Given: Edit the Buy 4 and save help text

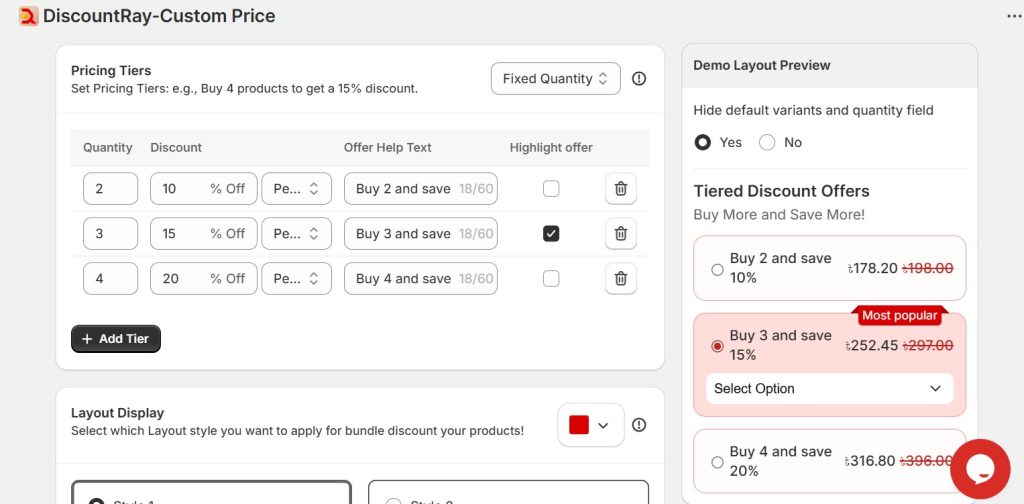Looking at the screenshot, I should (421, 279).
